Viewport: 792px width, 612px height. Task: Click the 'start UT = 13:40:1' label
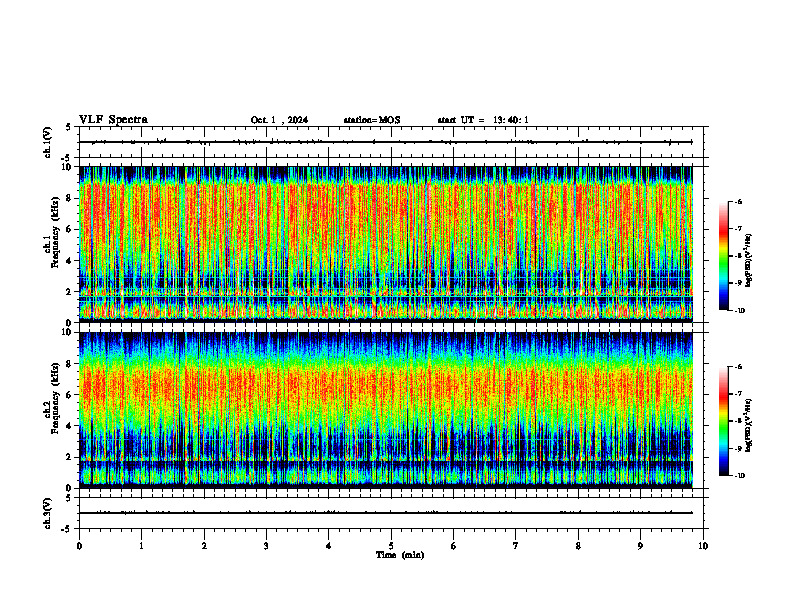(x=483, y=120)
